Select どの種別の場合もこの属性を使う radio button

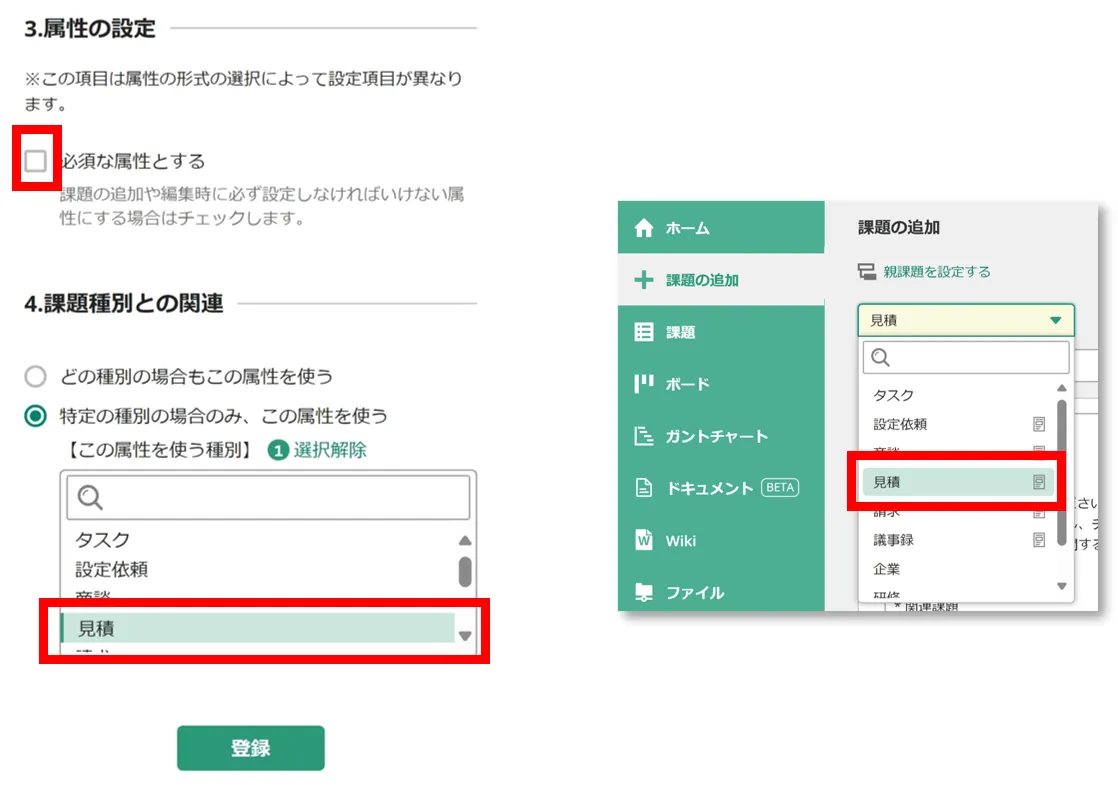coord(36,377)
